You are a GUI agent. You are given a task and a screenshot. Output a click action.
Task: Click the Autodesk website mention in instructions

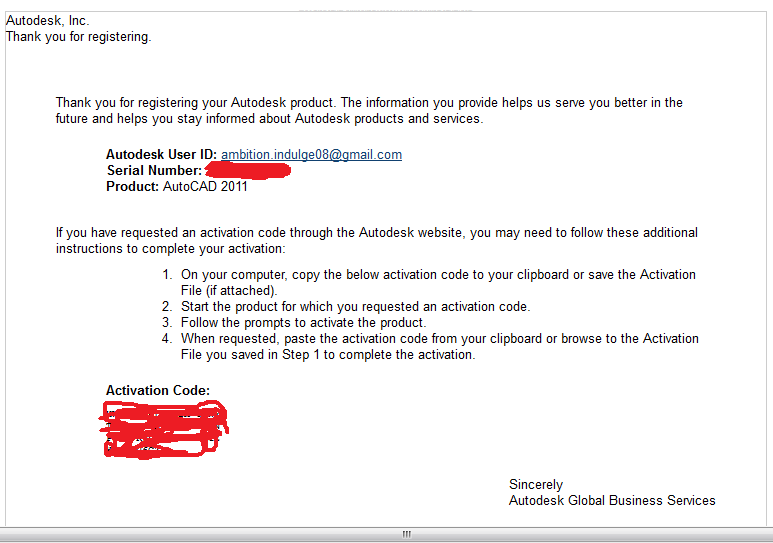[410, 233]
